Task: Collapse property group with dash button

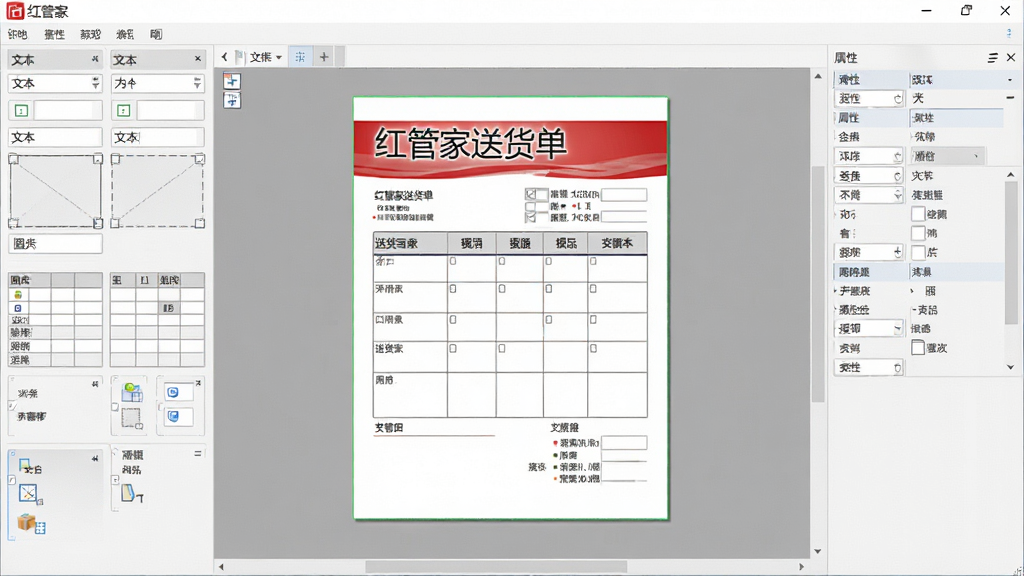Action: point(1010,97)
